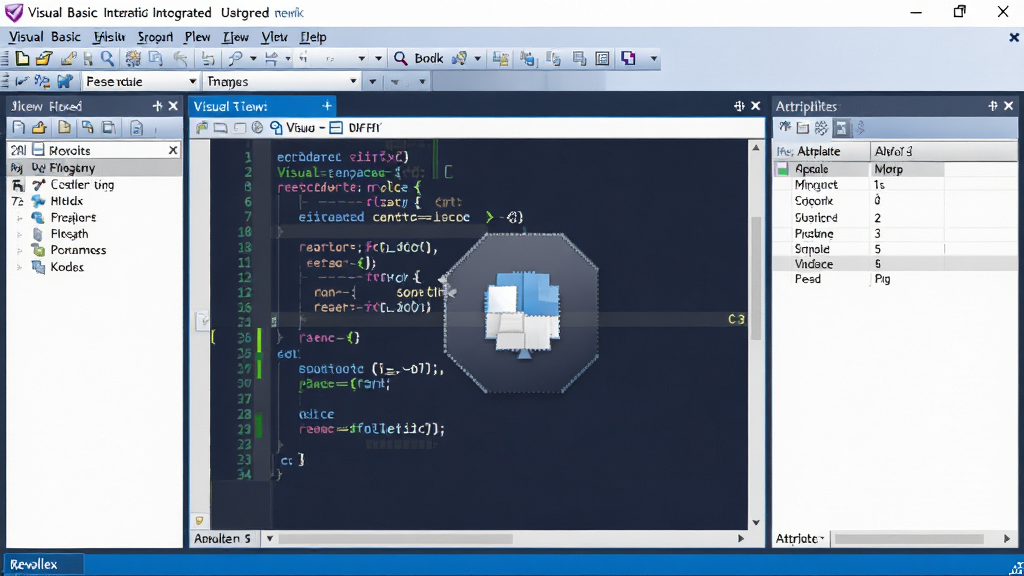Pin the Attributes panel with its pin icon

993,106
